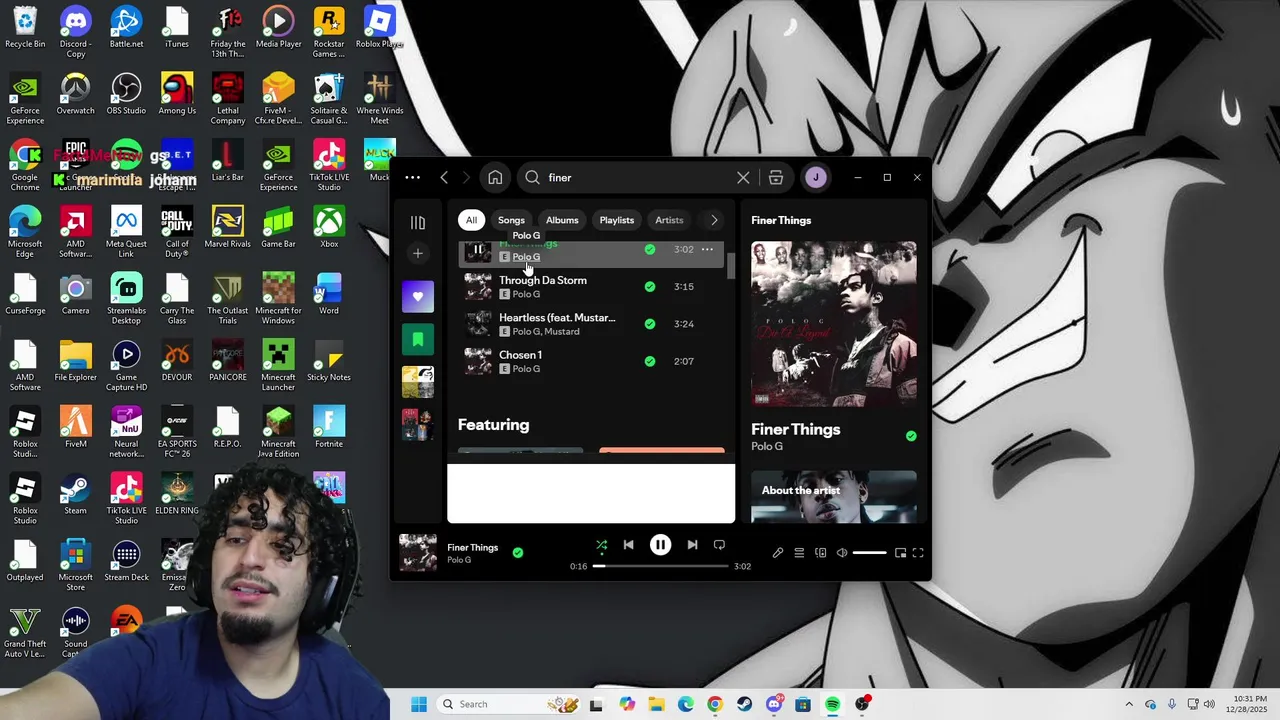Open Your Library in Spotify sidebar
This screenshot has width=1280, height=720.
tap(418, 222)
